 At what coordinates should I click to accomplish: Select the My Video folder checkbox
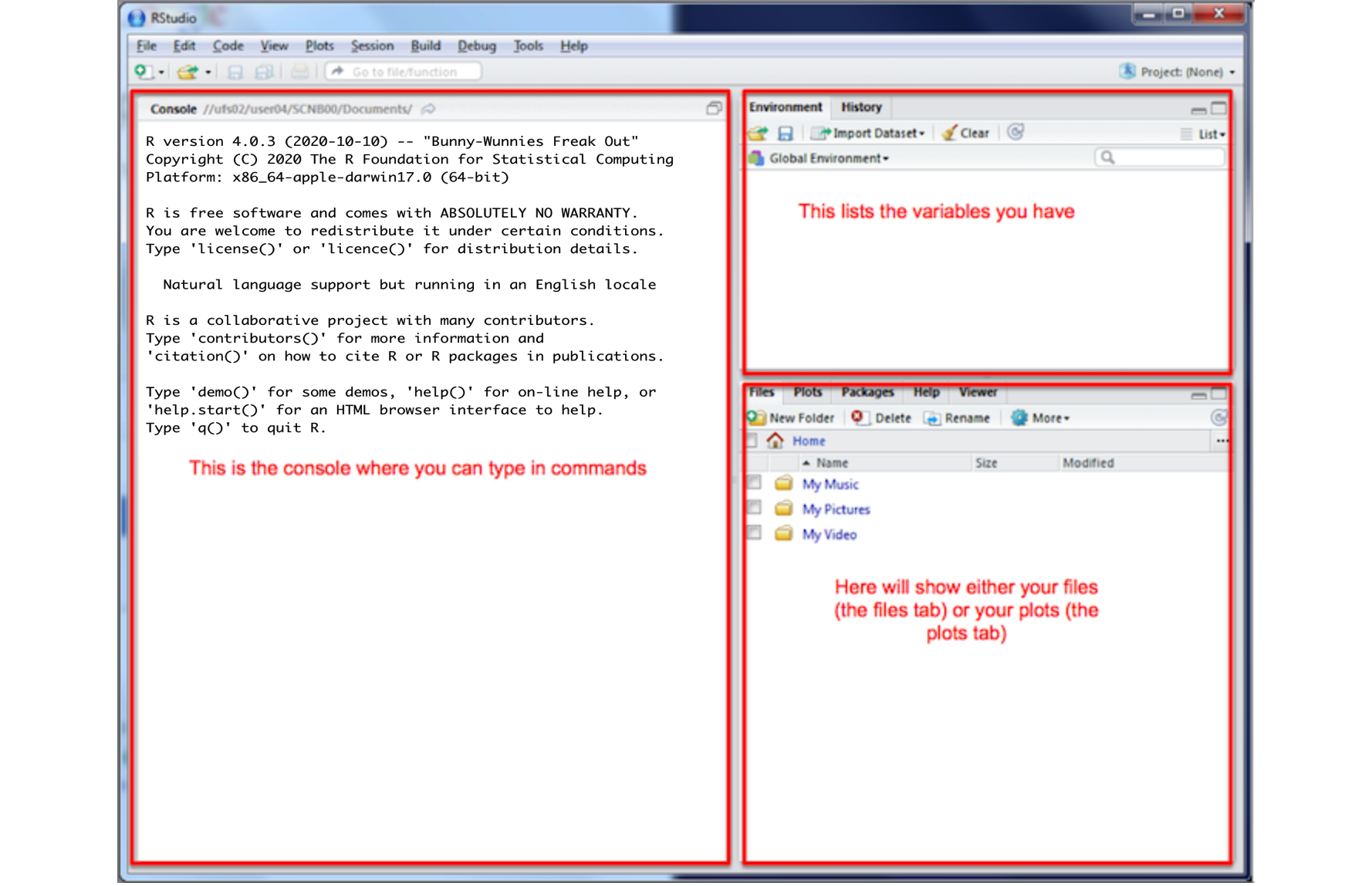click(754, 533)
